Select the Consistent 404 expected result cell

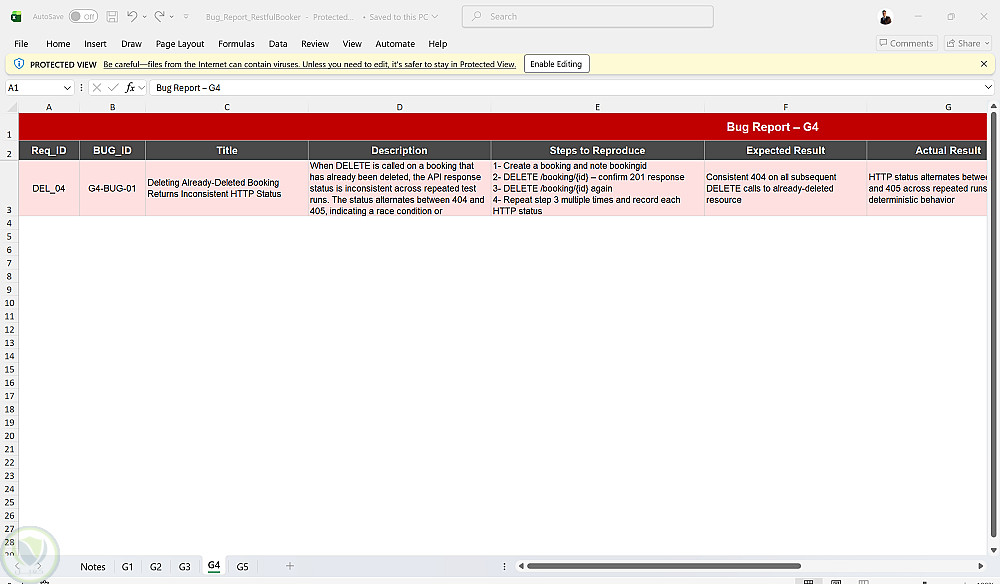click(785, 188)
